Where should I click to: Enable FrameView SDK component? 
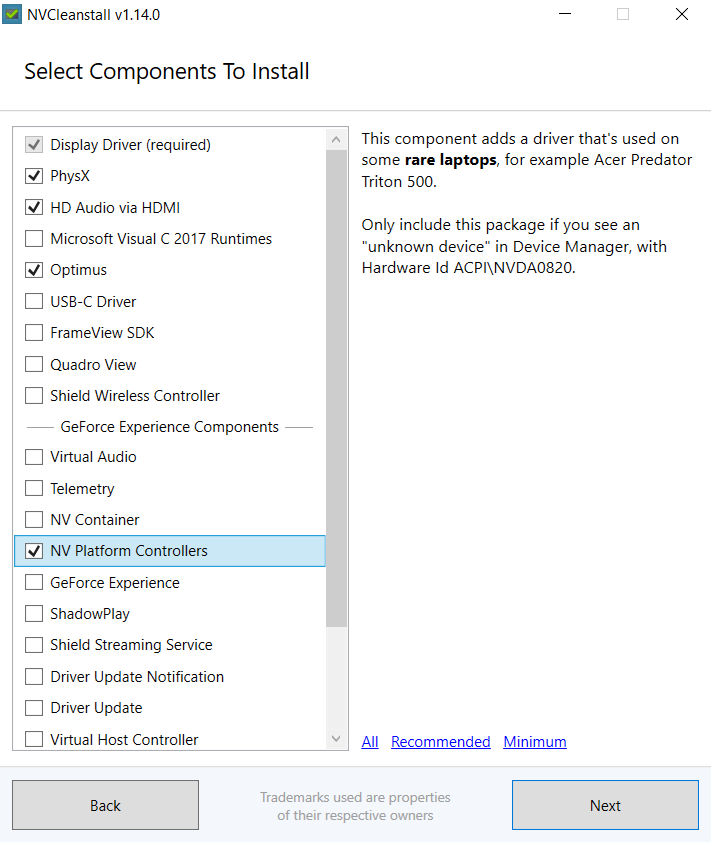[34, 333]
